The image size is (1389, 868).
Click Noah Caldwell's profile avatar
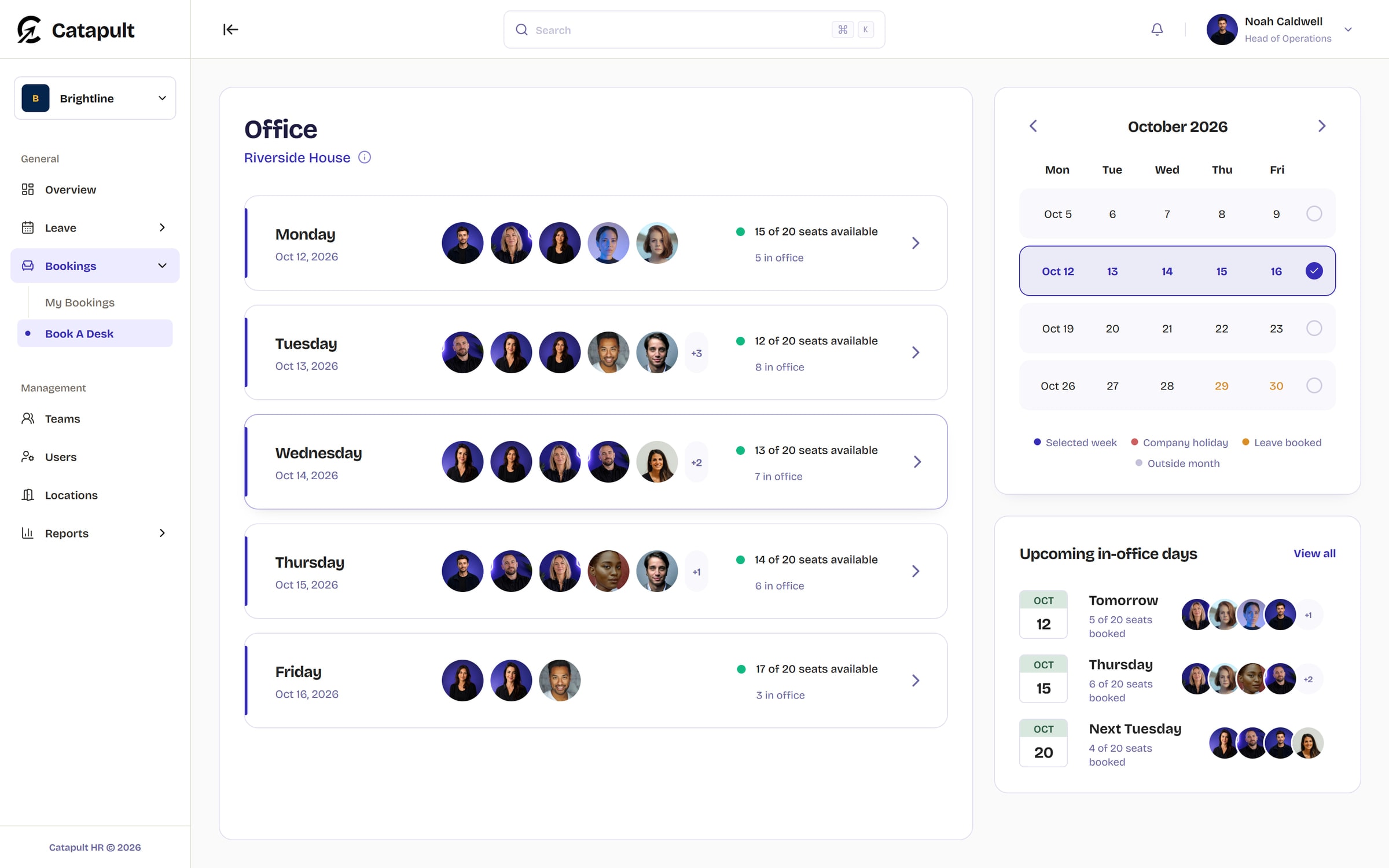pyautogui.click(x=1222, y=30)
